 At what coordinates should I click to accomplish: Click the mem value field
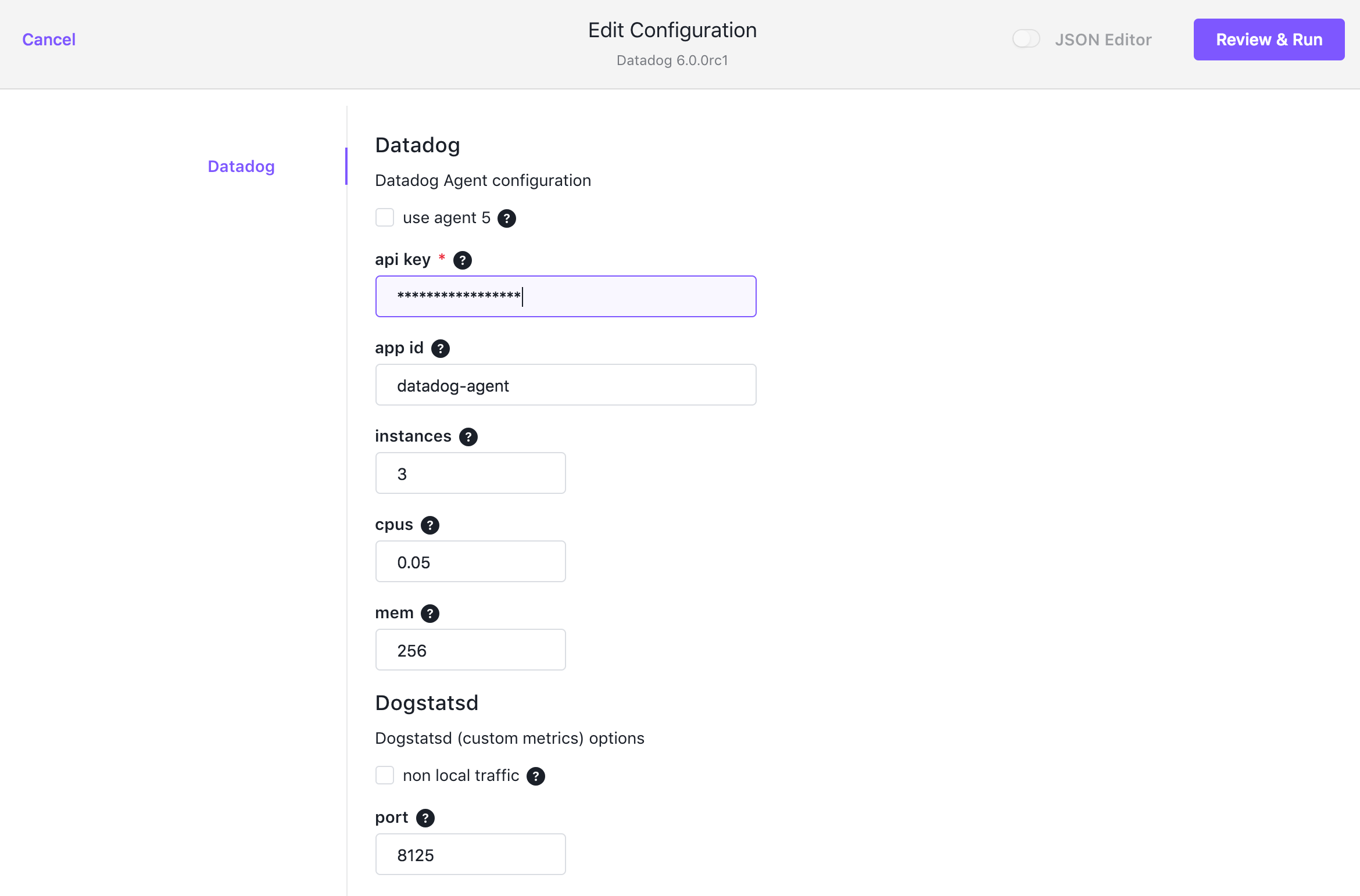pyautogui.click(x=470, y=650)
